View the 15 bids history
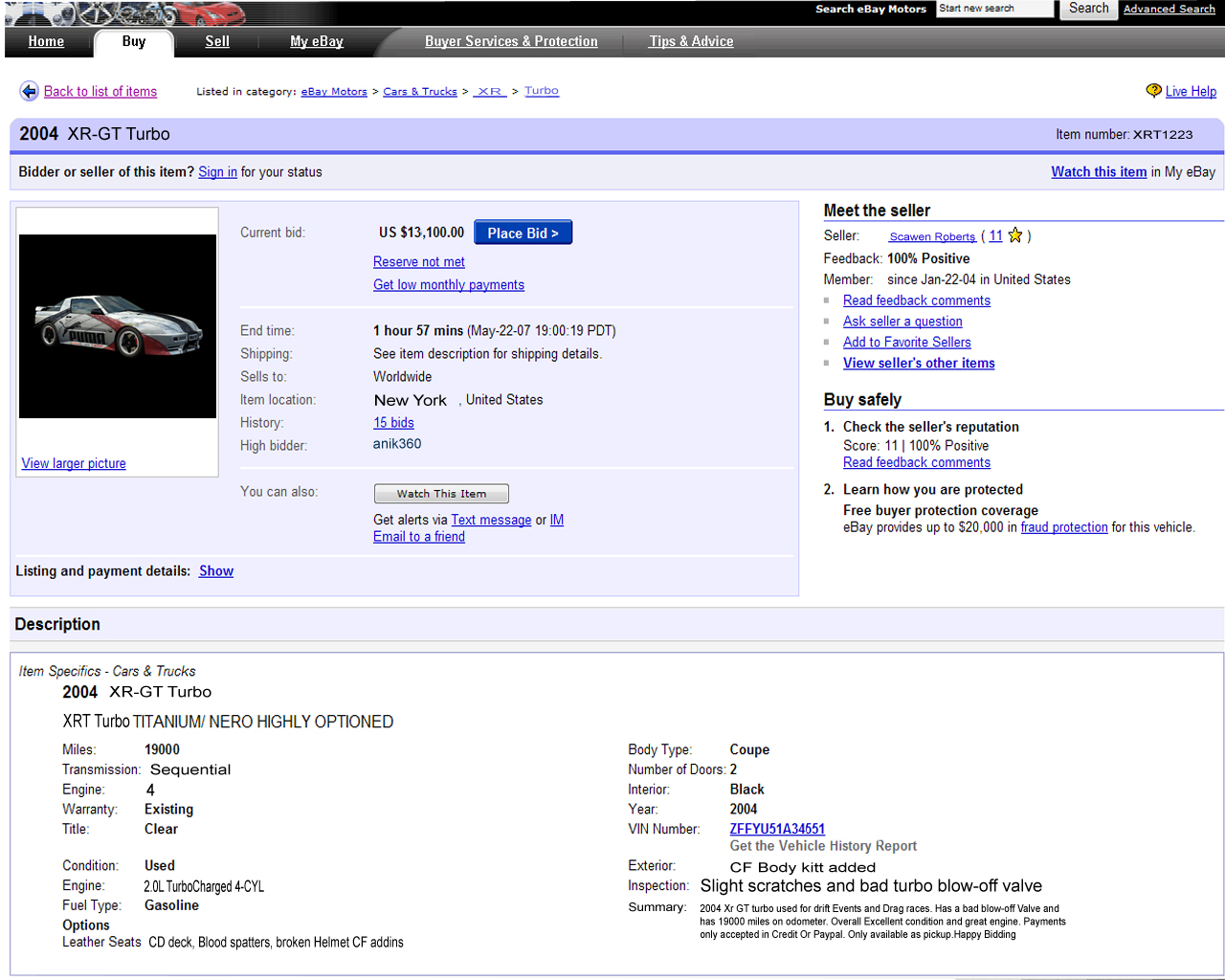Viewport: 1225px width, 980px height. tap(393, 423)
